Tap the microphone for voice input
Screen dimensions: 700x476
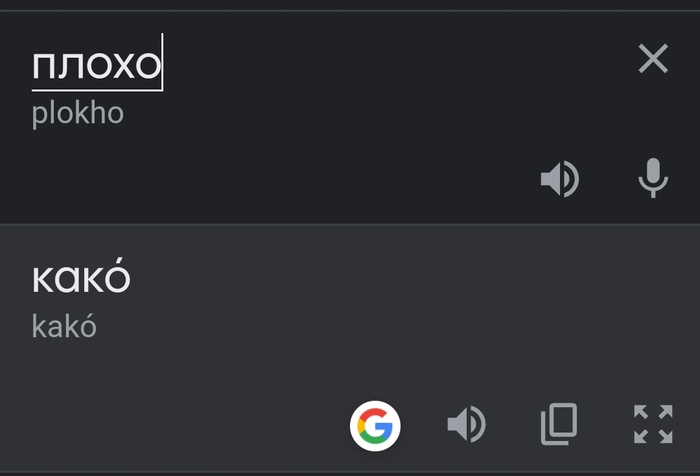[653, 180]
